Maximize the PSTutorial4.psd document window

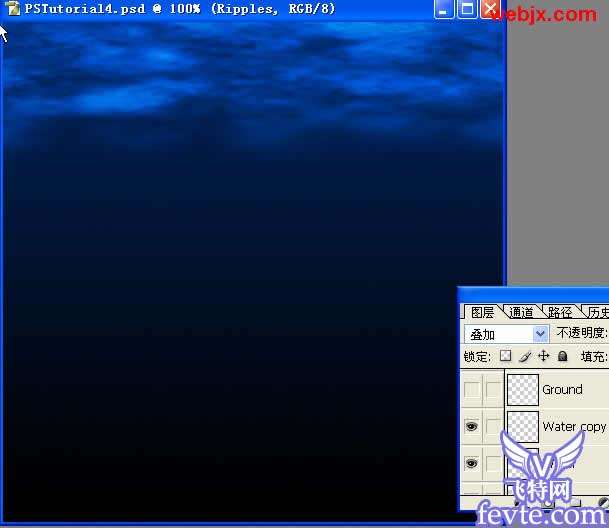click(x=467, y=9)
